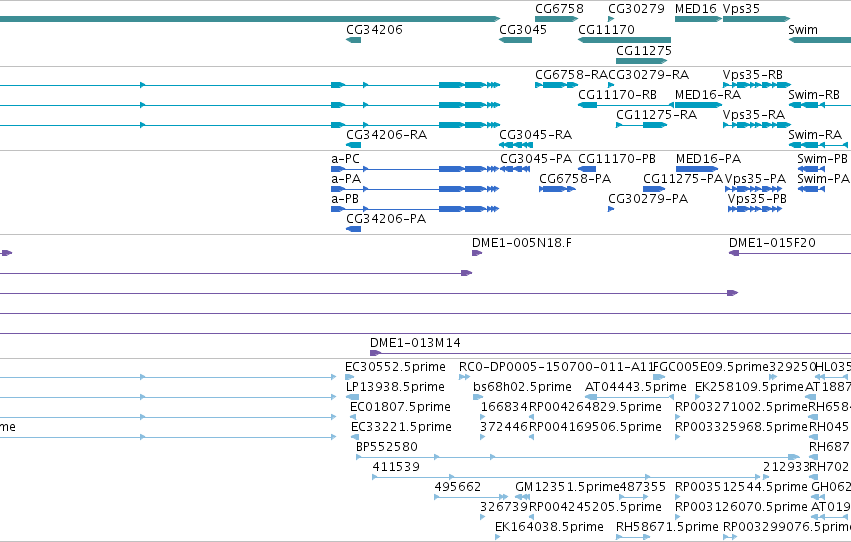This screenshot has width=851, height=542.
Task: Click the CG3045 gene glyph
Action: point(515,40)
